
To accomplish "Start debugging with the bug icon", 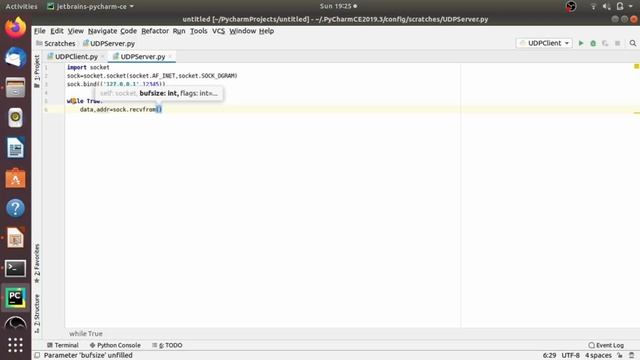I will click(593, 43).
